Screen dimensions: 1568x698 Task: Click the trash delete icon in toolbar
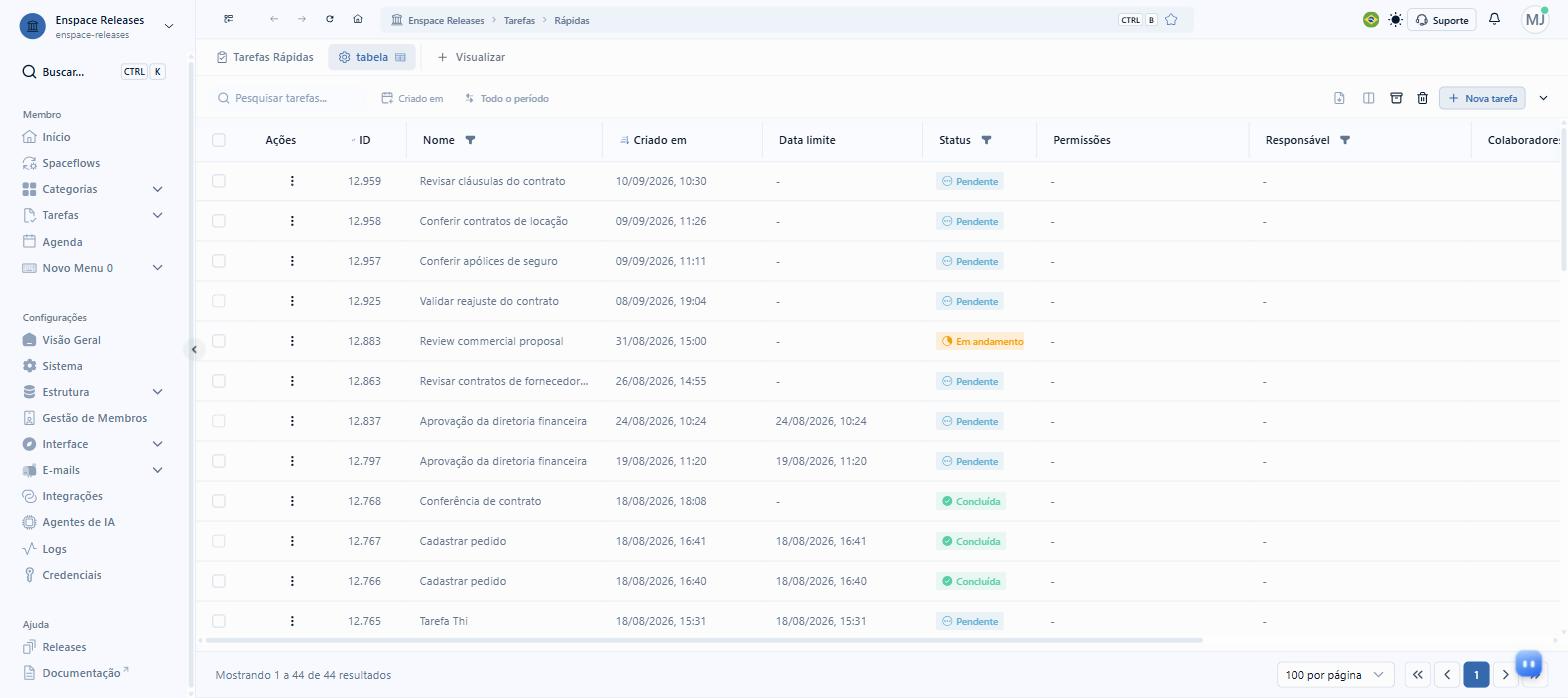tap(1422, 98)
